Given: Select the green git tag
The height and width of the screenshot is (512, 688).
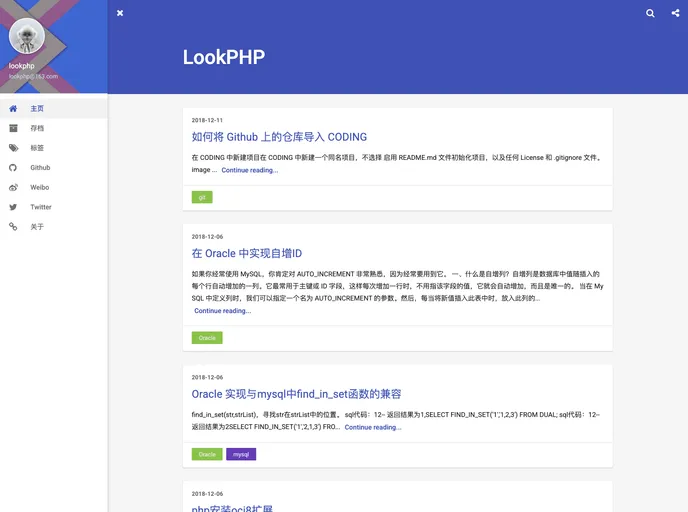Looking at the screenshot, I should pos(202,197).
